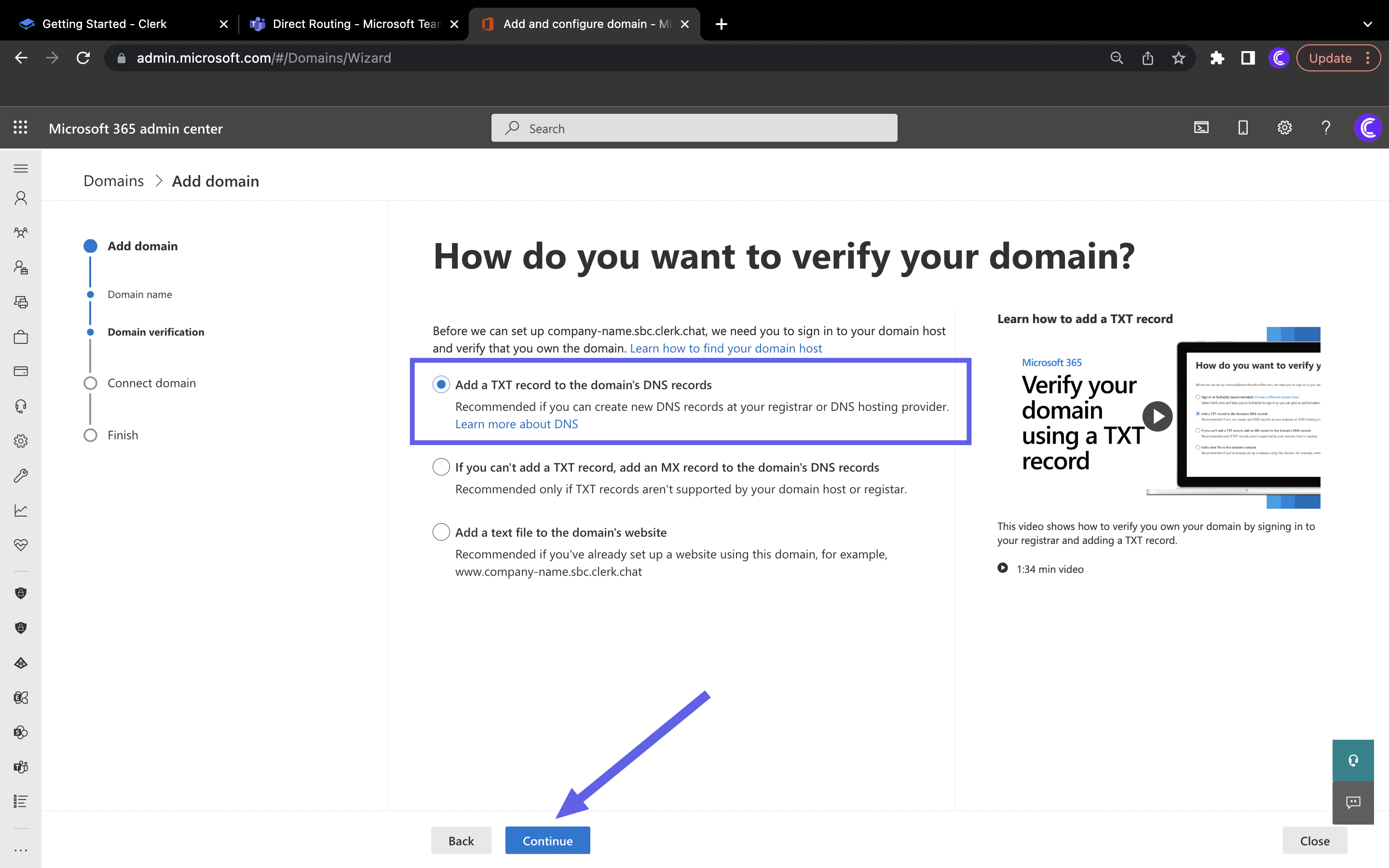Open Exchange admin sidebar icon
Viewport: 1389px width, 868px height.
21,697
